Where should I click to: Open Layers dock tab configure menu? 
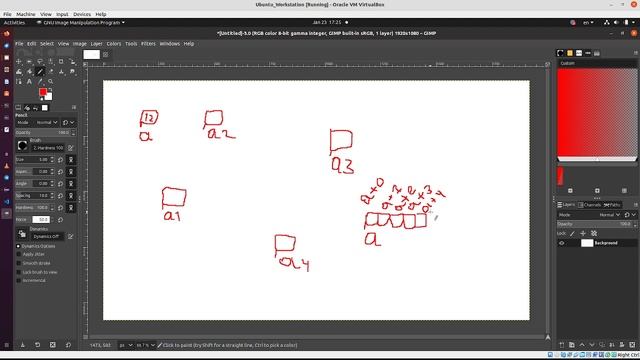pos(636,205)
